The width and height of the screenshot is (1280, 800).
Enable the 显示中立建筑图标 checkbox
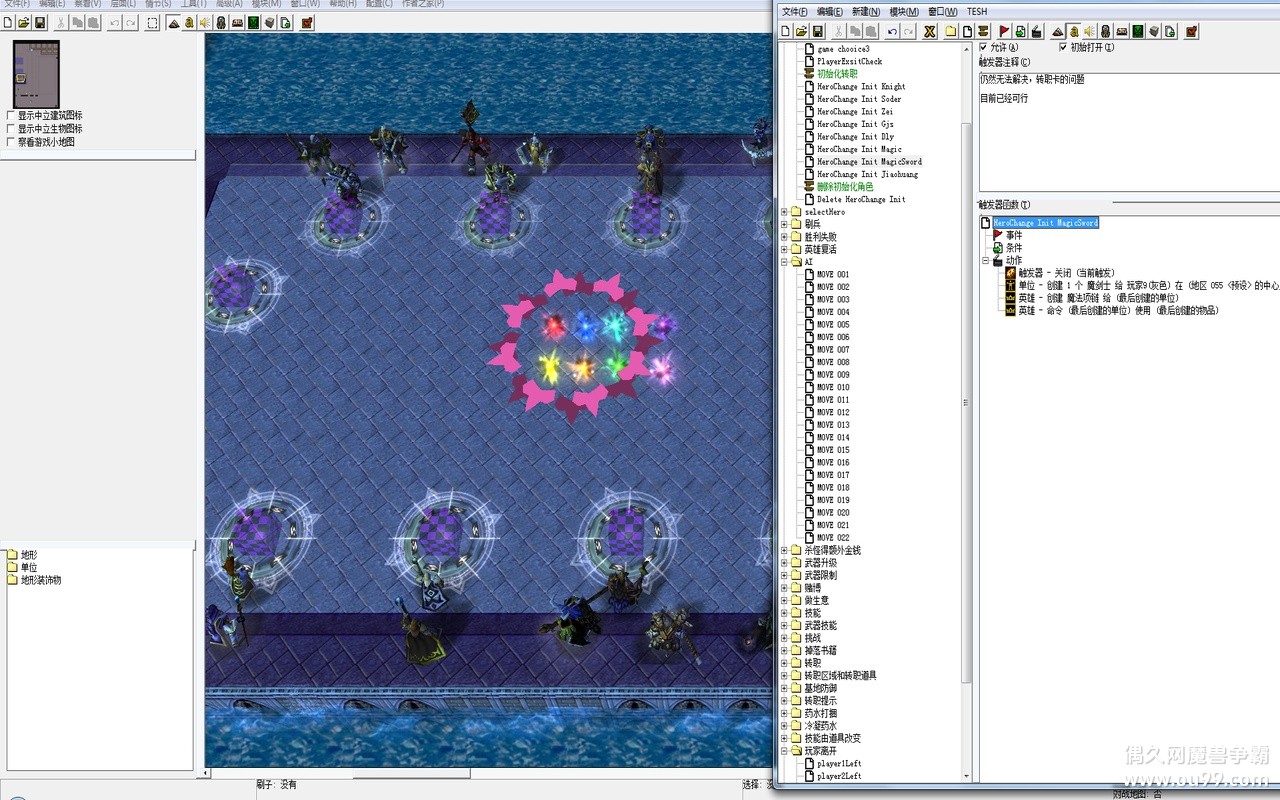coord(11,116)
